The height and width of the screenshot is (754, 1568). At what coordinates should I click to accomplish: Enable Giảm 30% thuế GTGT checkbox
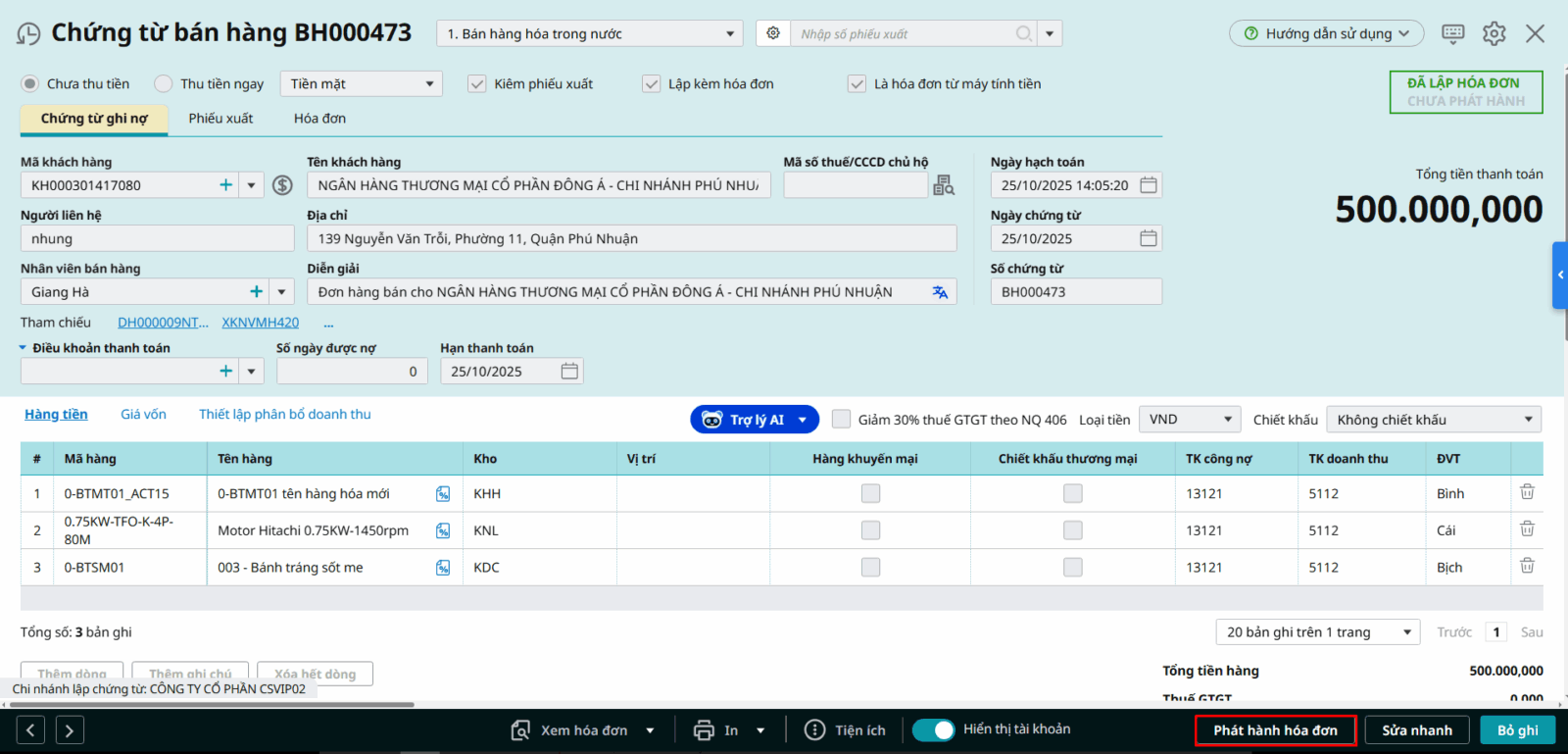pos(841,420)
